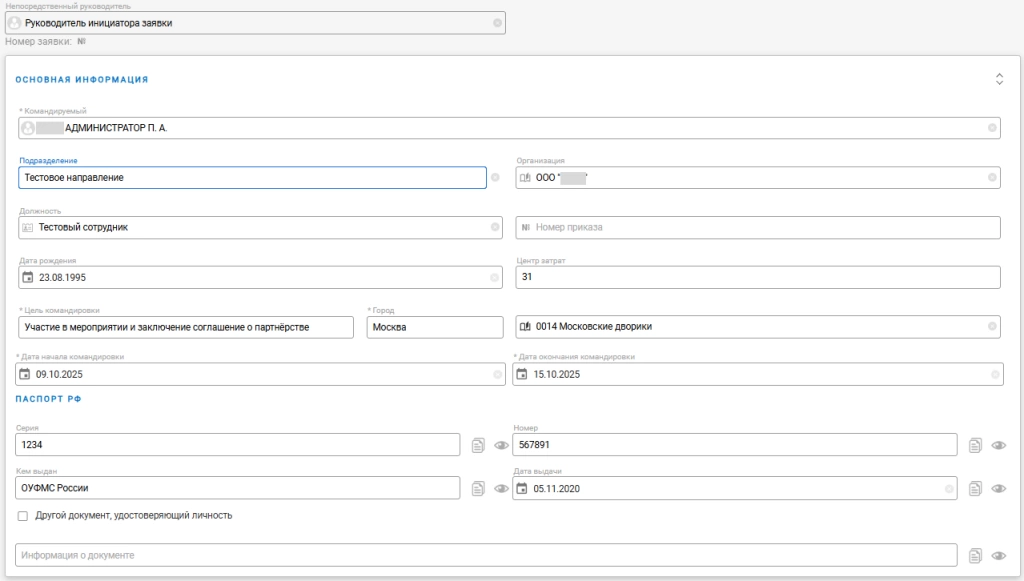Screen dimensions: 1024x581
Task: Collapse the Основная информация section
Action: [998, 79]
